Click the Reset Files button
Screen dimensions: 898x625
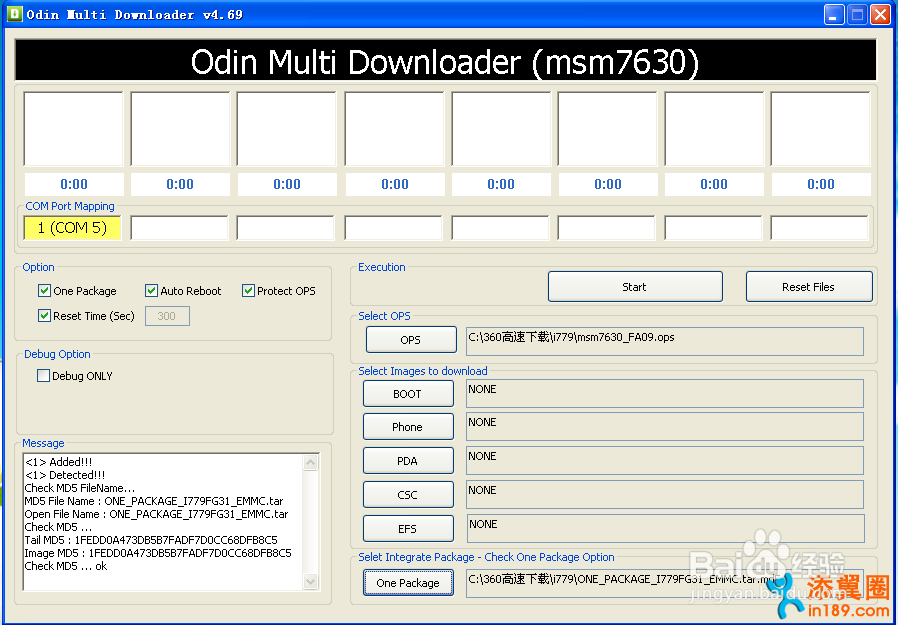[x=809, y=286]
